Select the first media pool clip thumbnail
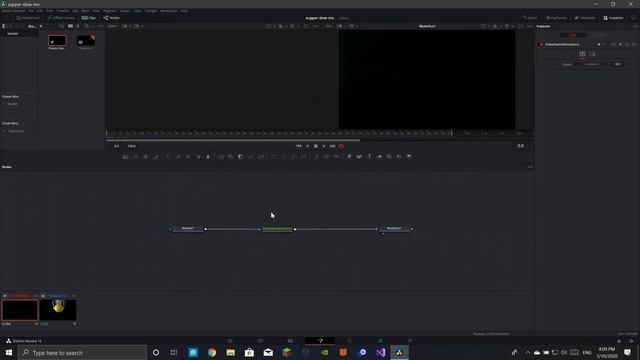640x360 pixels. click(57, 40)
